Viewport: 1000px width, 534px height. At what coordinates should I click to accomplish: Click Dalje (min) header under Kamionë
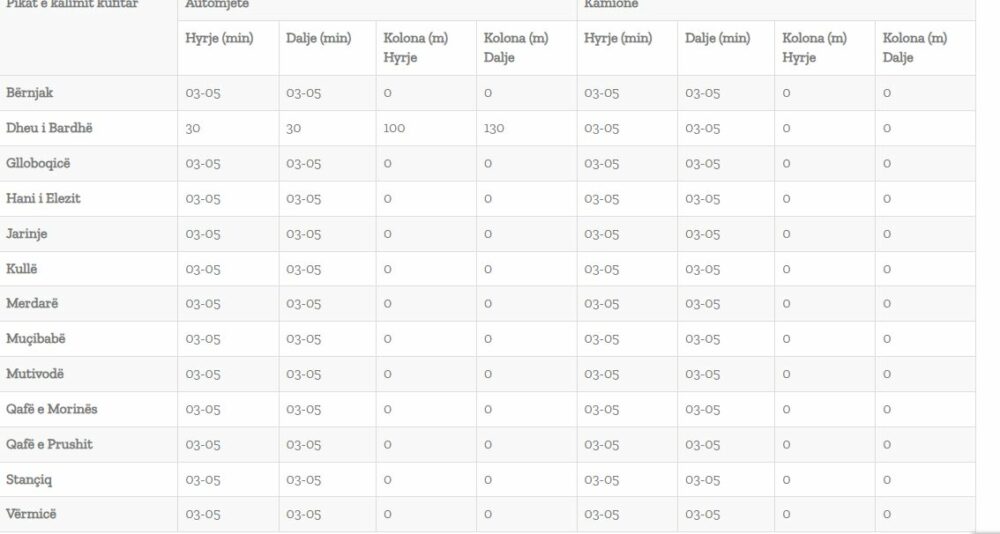(717, 38)
